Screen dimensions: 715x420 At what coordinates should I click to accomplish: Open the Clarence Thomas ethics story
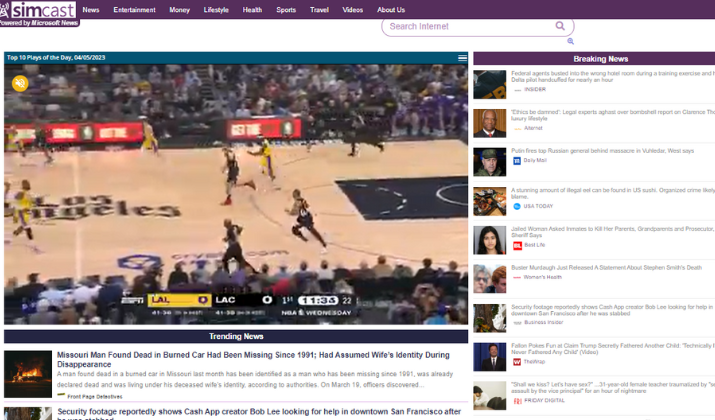click(x=613, y=115)
